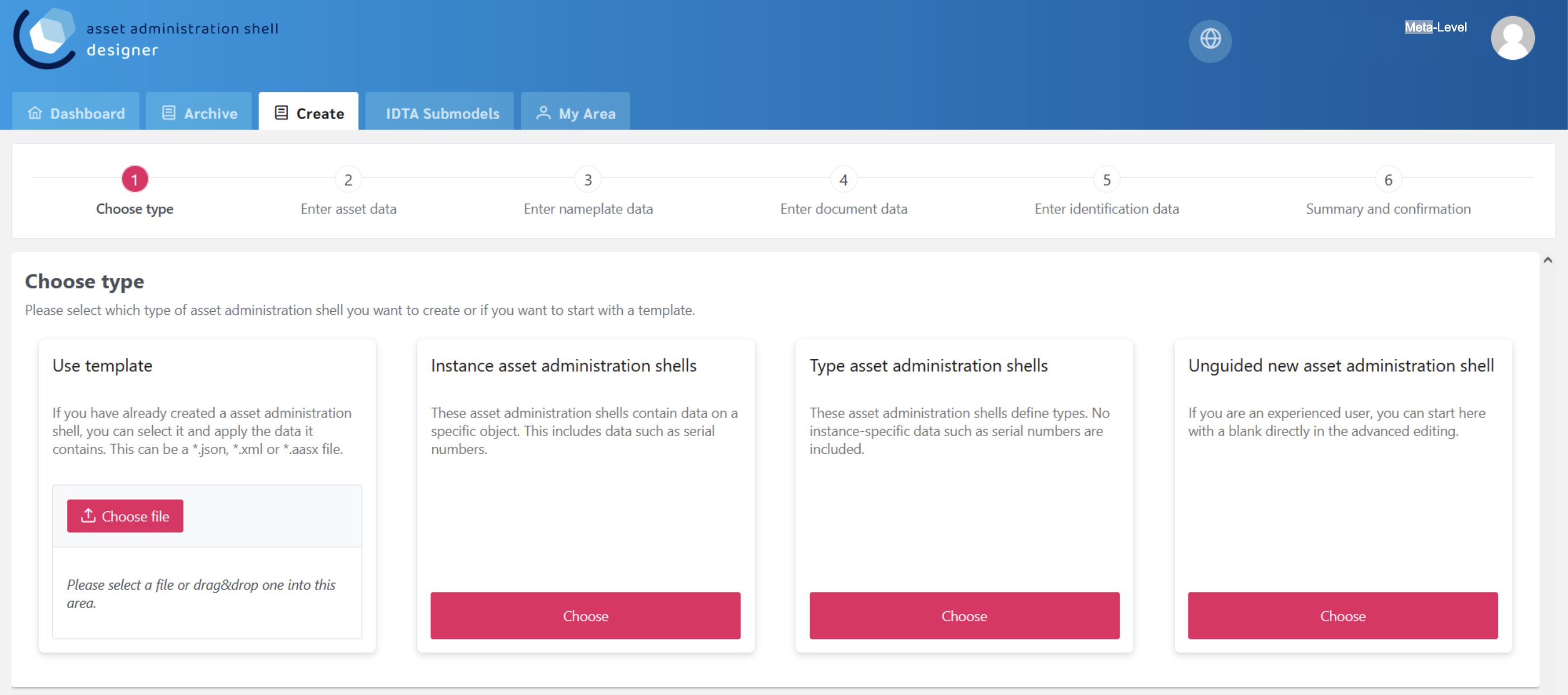Choose Unguided new asset administration shell
This screenshot has height=695, width=1568.
coord(1342,615)
